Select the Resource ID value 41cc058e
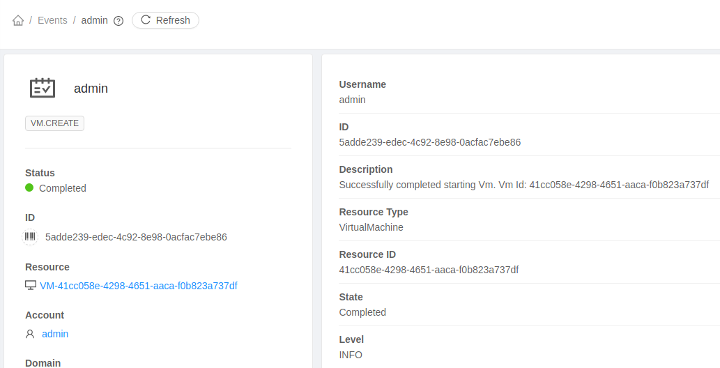The image size is (720, 368). click(429, 270)
